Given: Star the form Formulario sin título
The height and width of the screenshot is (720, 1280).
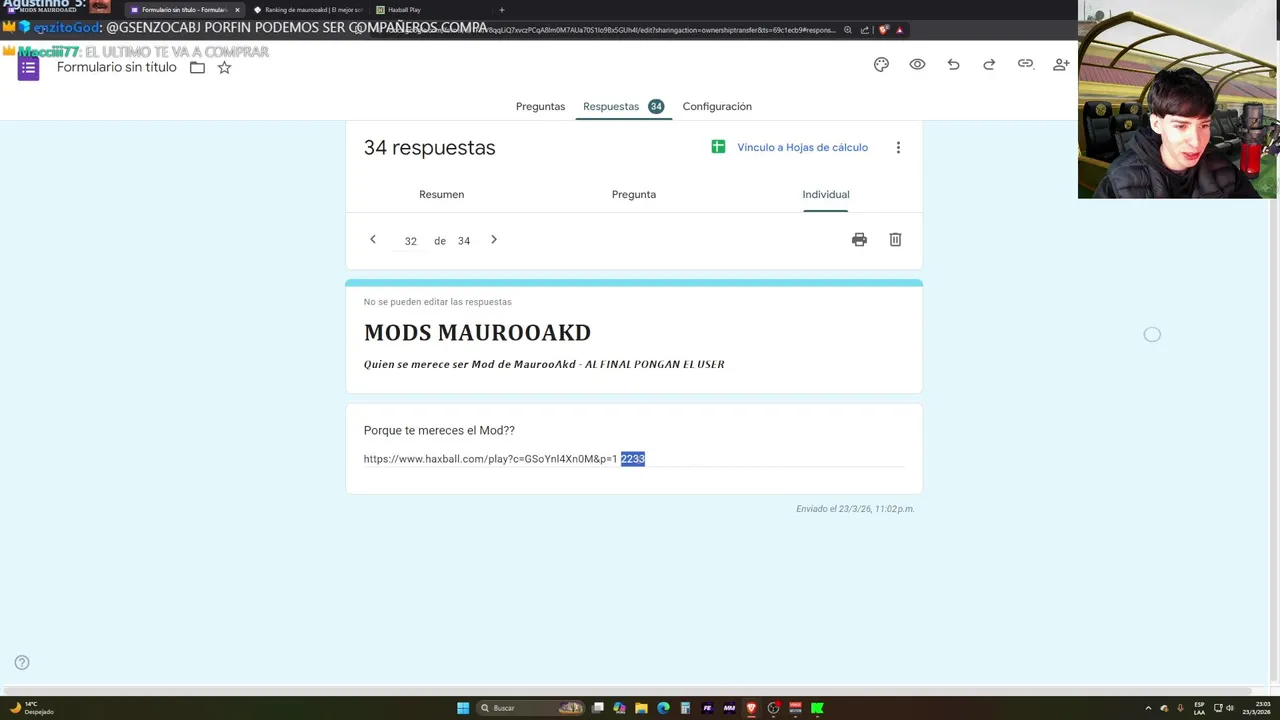Looking at the screenshot, I should pos(224,67).
